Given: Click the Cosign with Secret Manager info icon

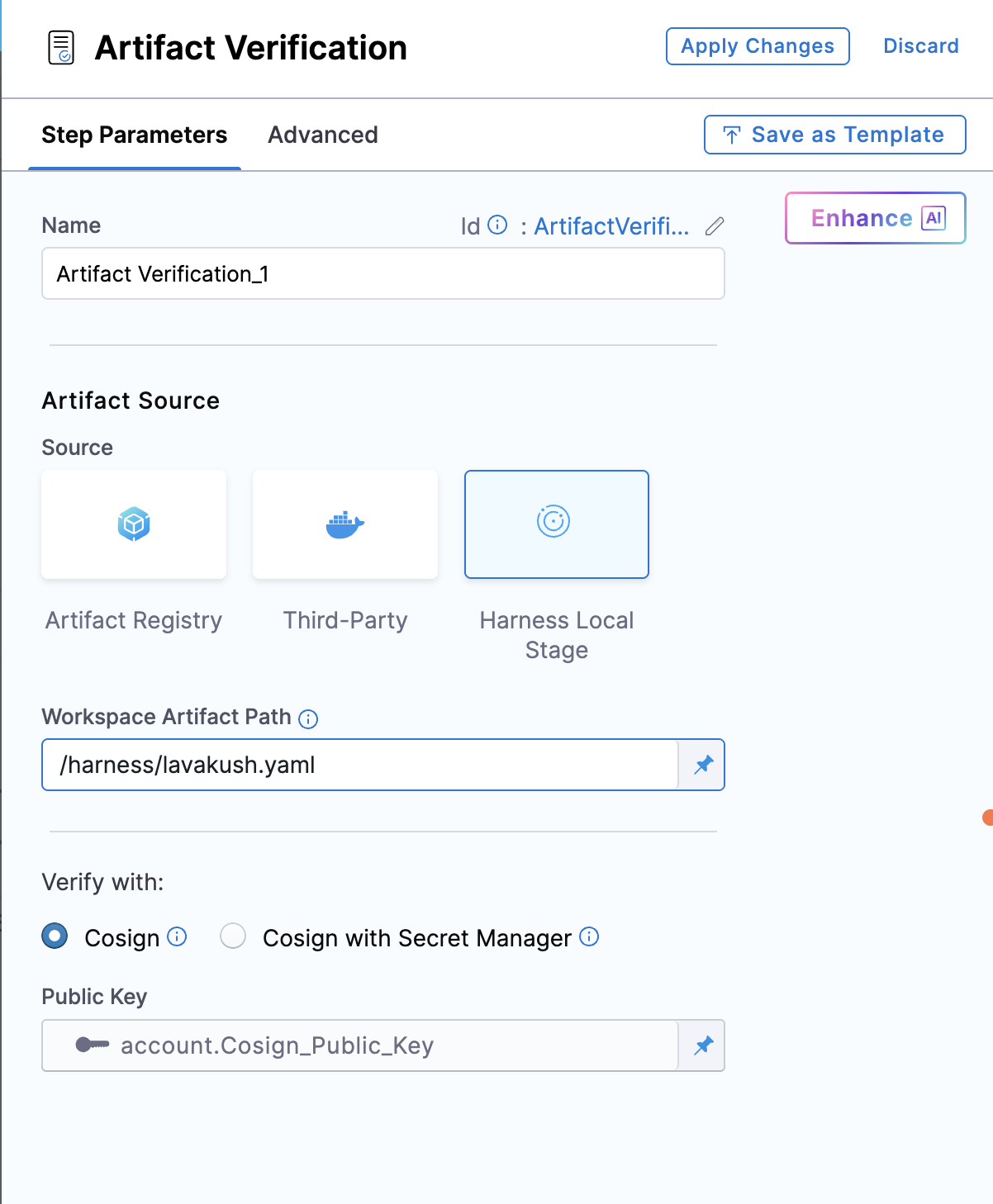Looking at the screenshot, I should [x=589, y=936].
